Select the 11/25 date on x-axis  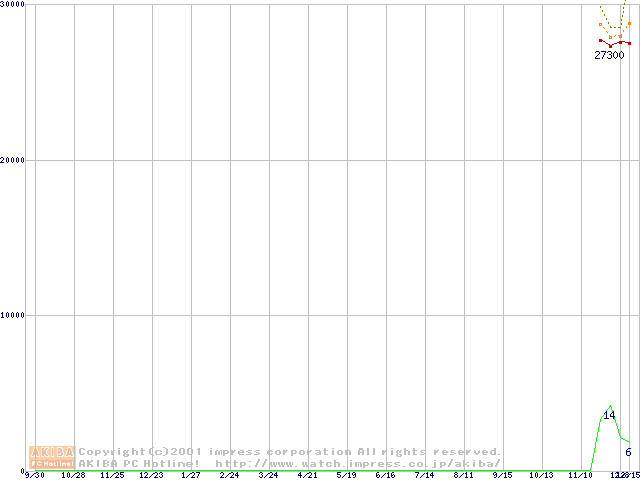coord(113,475)
